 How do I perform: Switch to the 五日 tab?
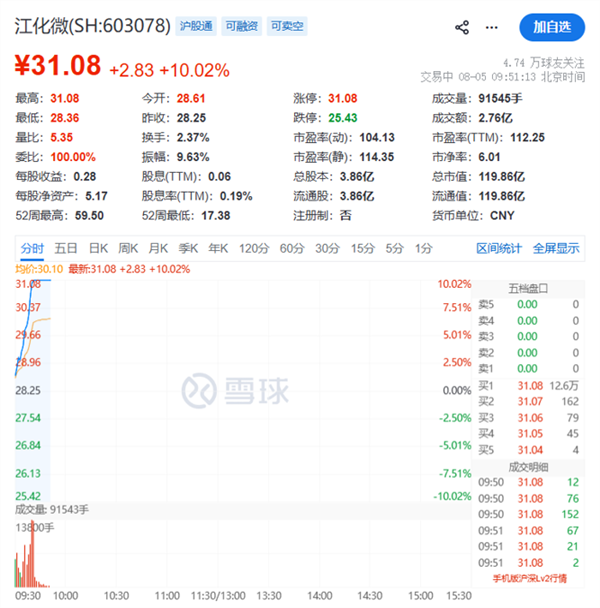66,248
